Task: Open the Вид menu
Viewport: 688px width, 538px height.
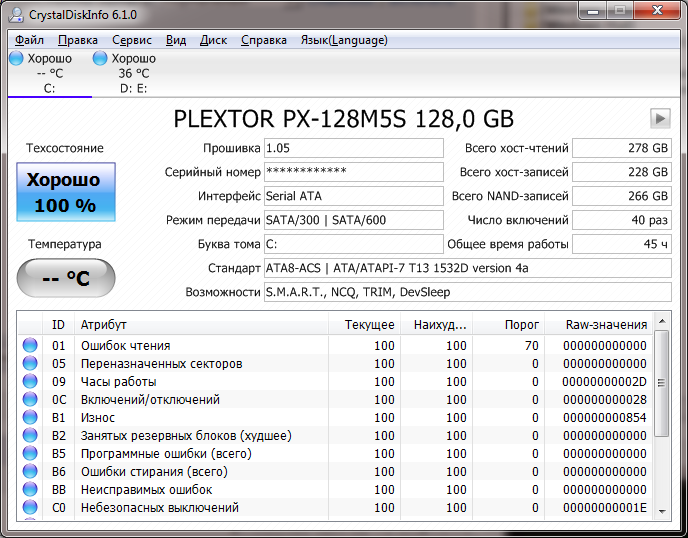Action: 176,40
